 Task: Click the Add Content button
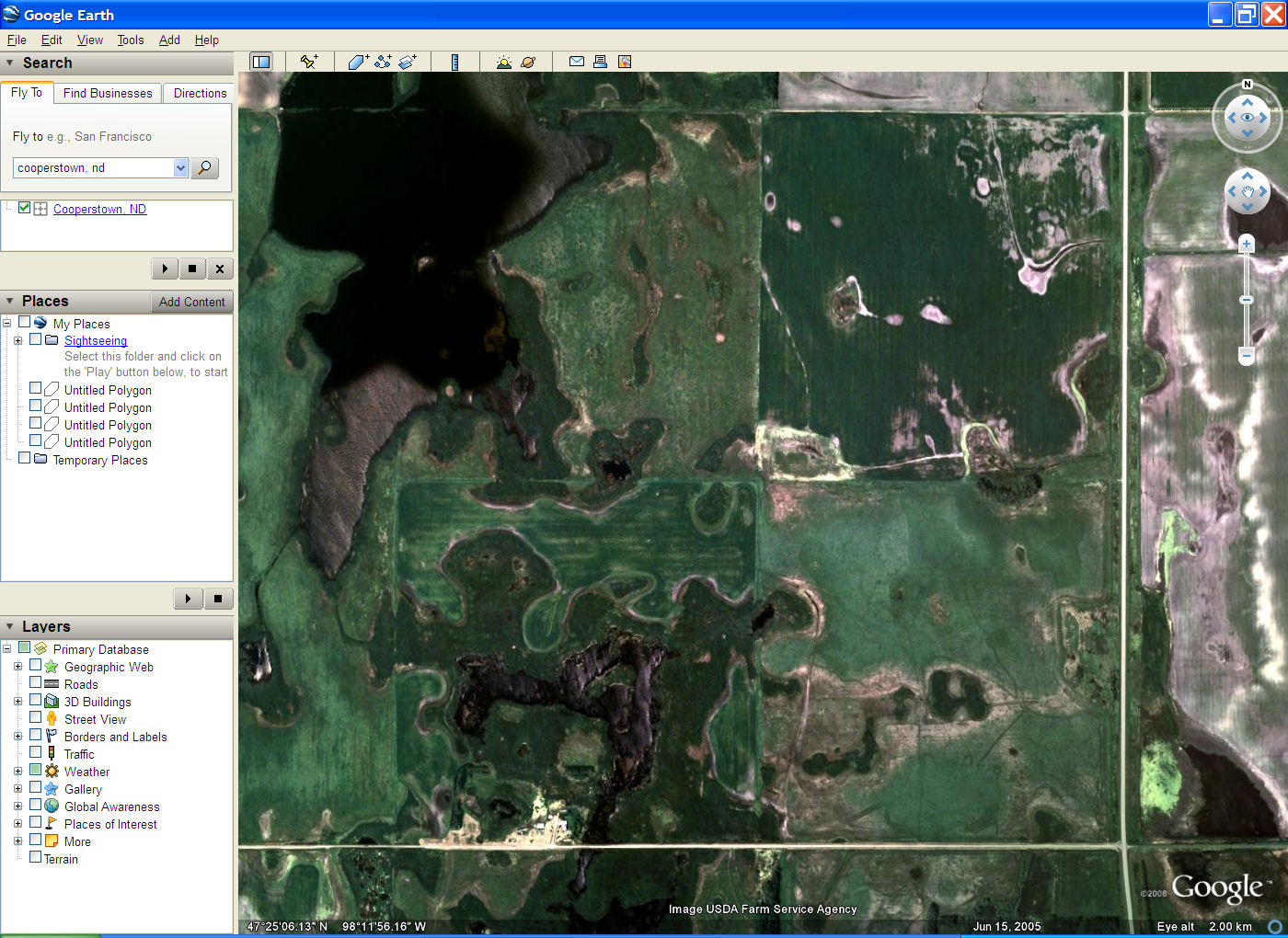(x=191, y=302)
